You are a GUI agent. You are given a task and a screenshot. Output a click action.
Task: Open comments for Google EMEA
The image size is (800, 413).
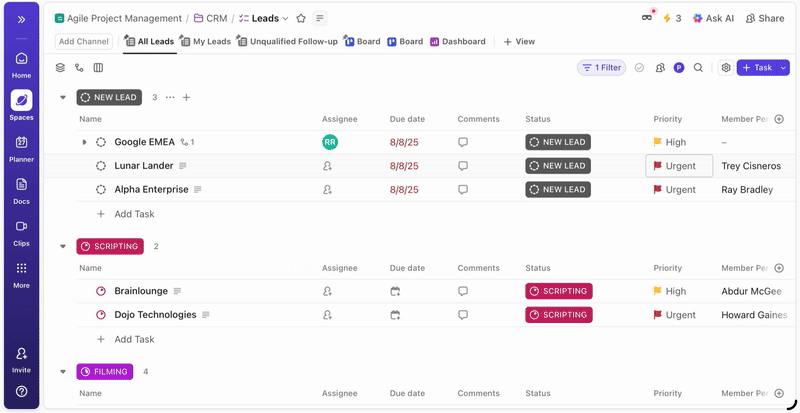[x=463, y=142]
